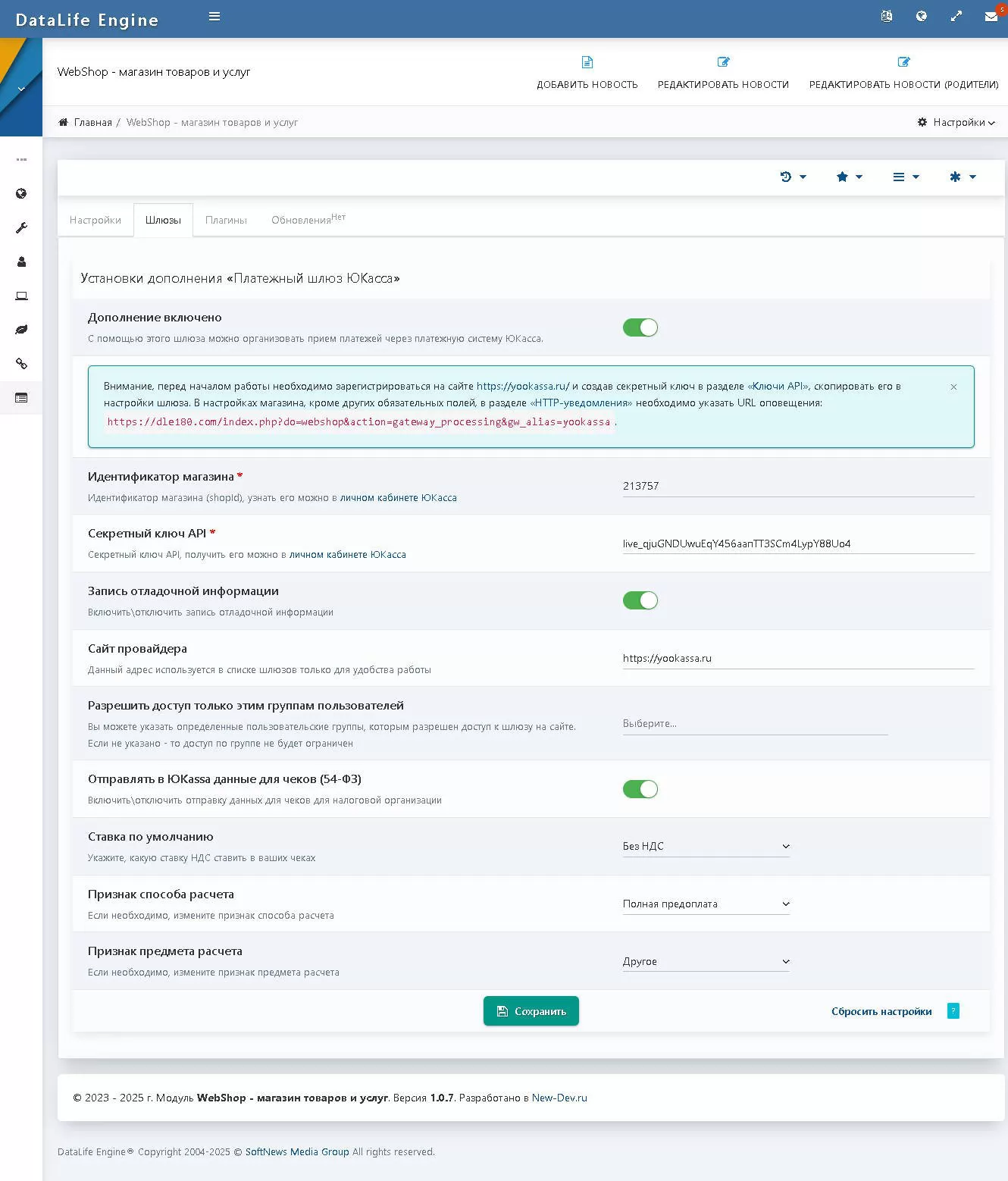Open the laptop icon section in sidebar

coord(21,296)
